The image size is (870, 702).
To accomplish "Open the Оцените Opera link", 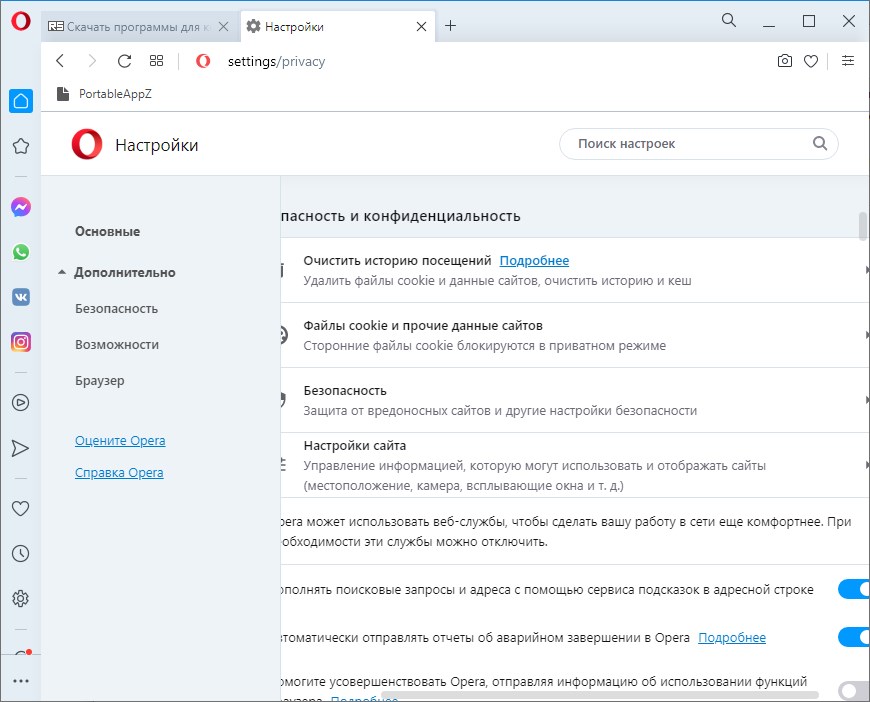I will coord(120,441).
